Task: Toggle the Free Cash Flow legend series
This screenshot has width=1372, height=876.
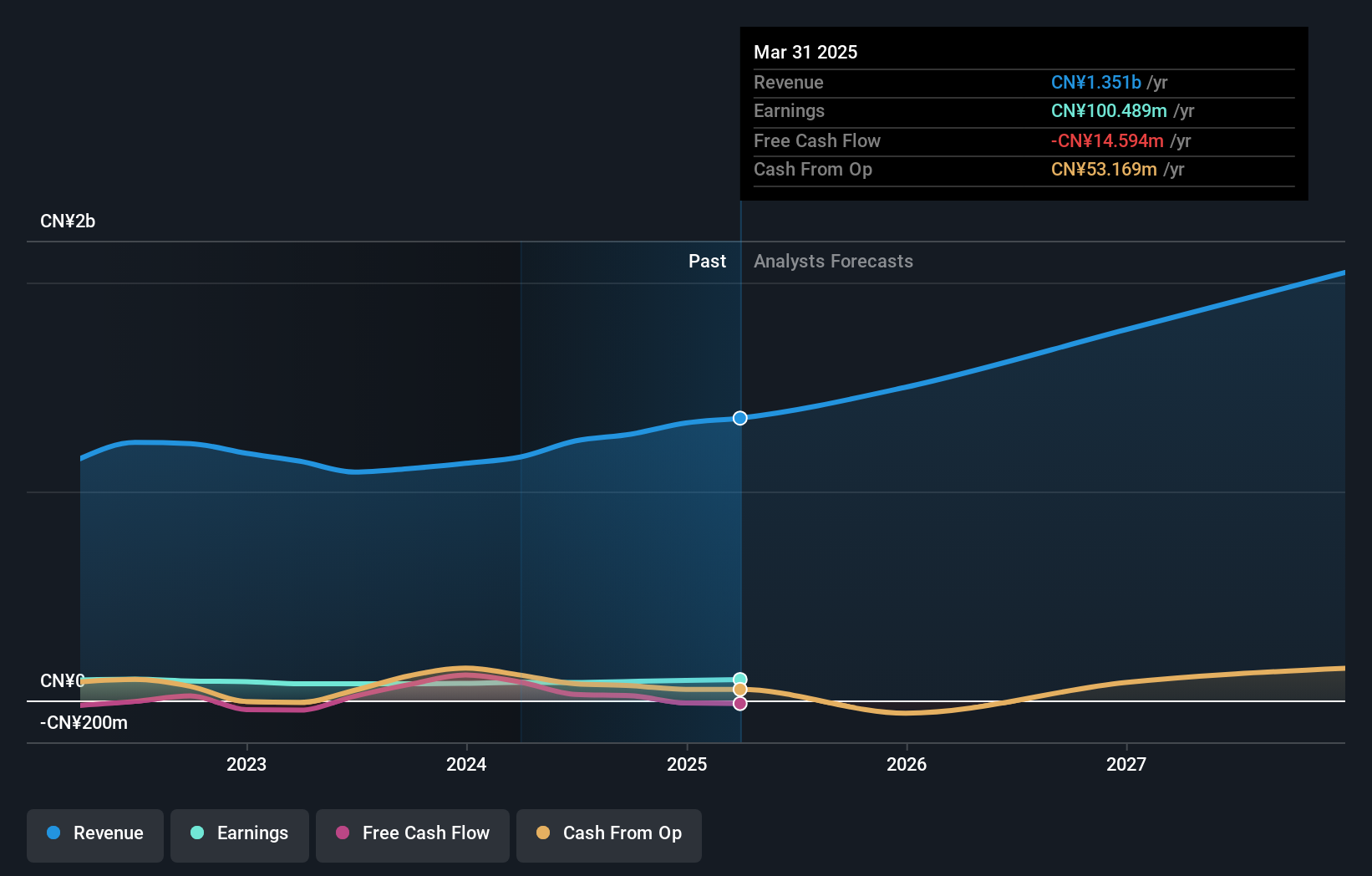Action: pyautogui.click(x=413, y=835)
